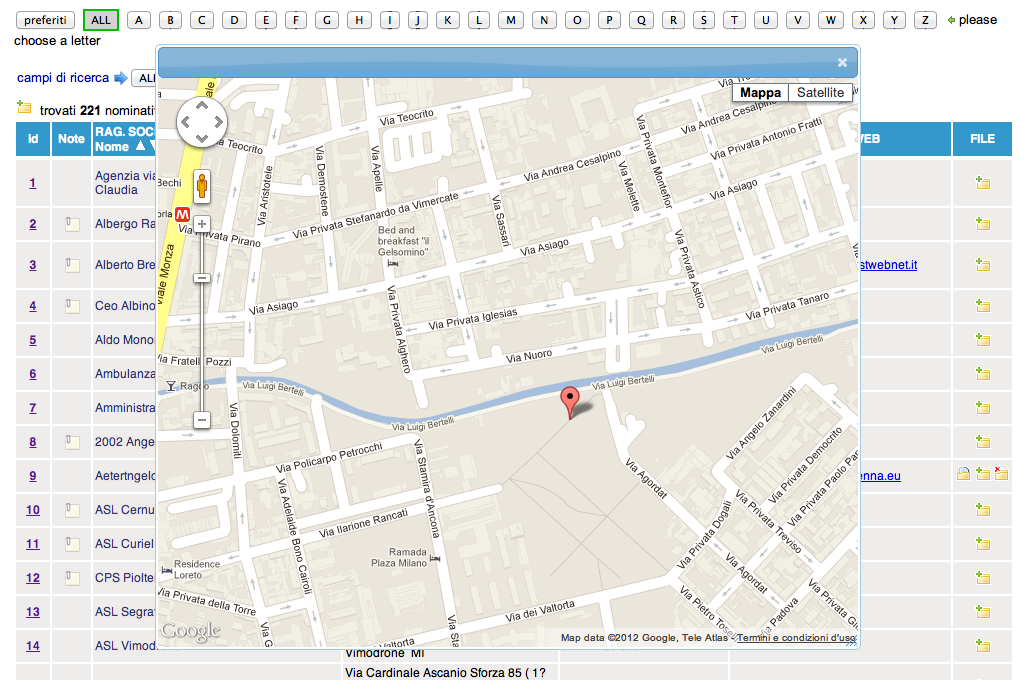
Task: Close the map popup with the X
Action: tap(842, 62)
